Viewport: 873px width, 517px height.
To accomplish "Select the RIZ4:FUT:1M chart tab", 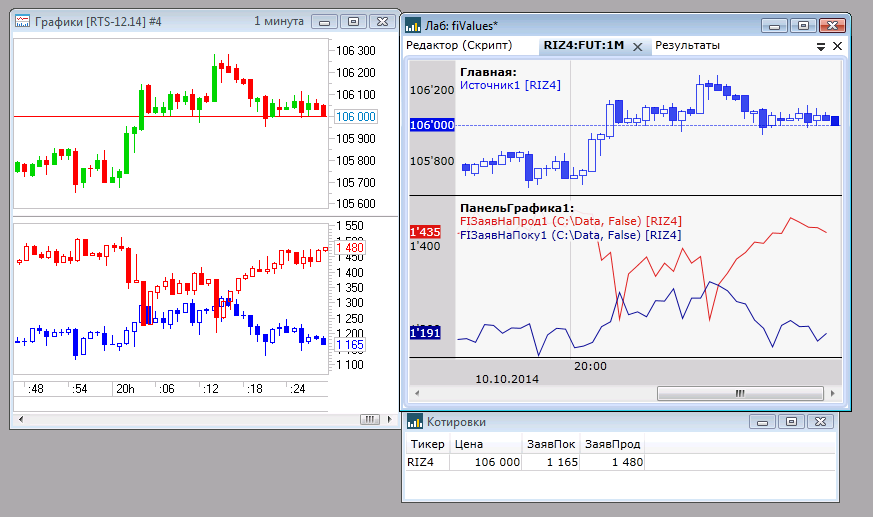I will (x=582, y=46).
